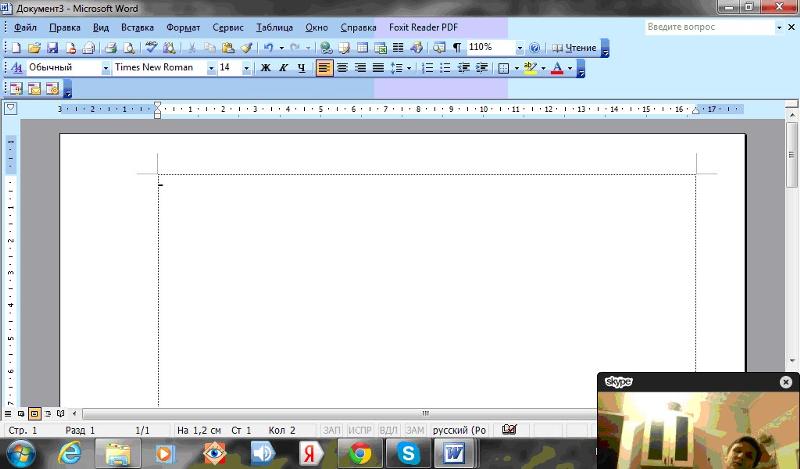Decrease indent of the paragraph
The image size is (800, 469).
click(x=464, y=67)
